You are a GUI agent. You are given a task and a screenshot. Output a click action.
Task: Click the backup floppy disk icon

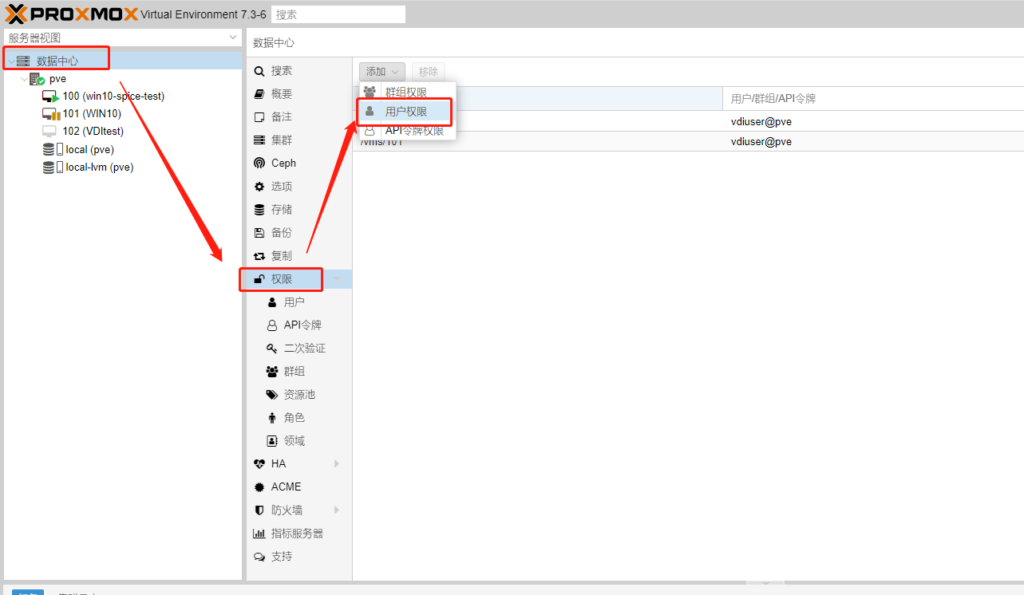pyautogui.click(x=259, y=233)
